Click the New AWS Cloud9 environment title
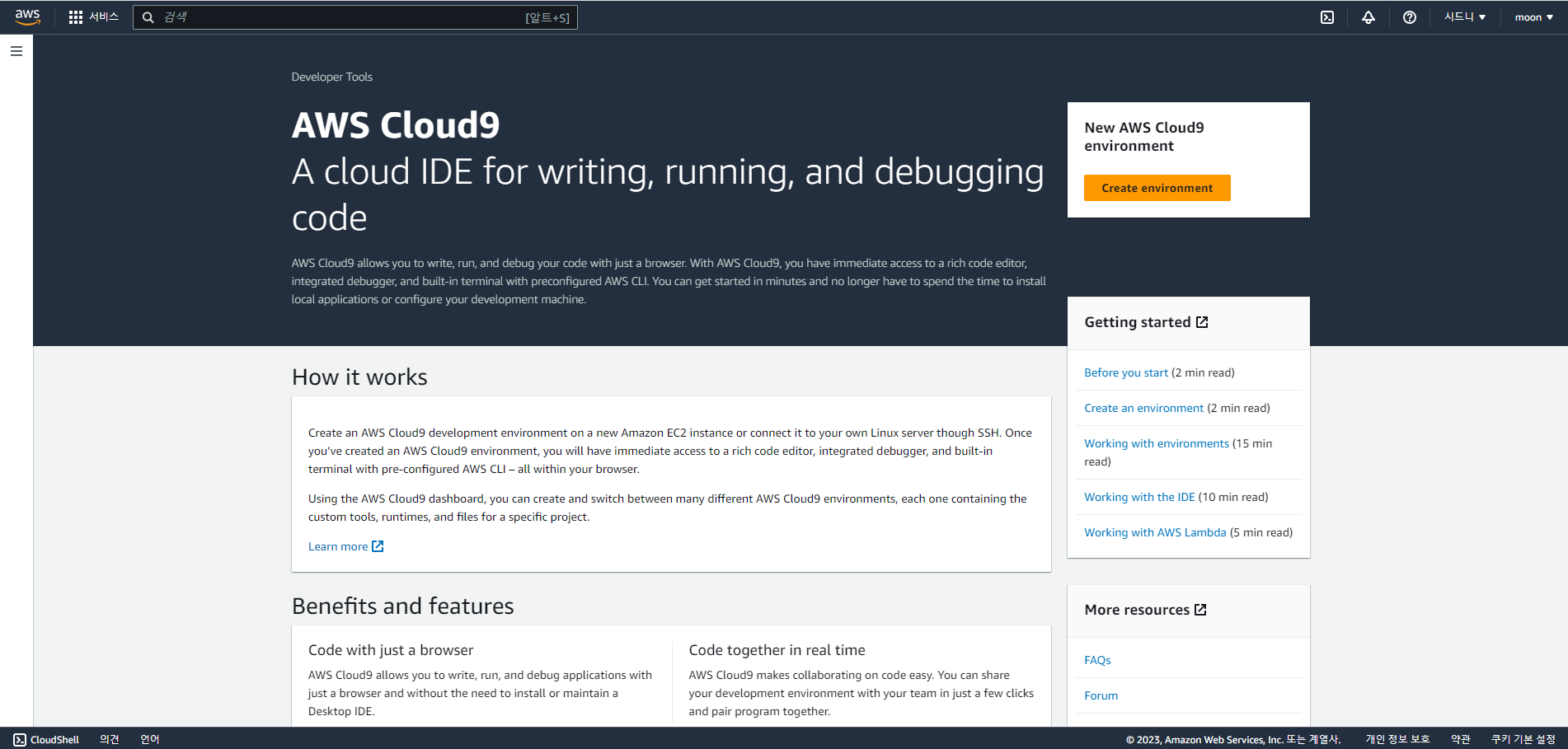This screenshot has height=749, width=1568. [x=1144, y=137]
